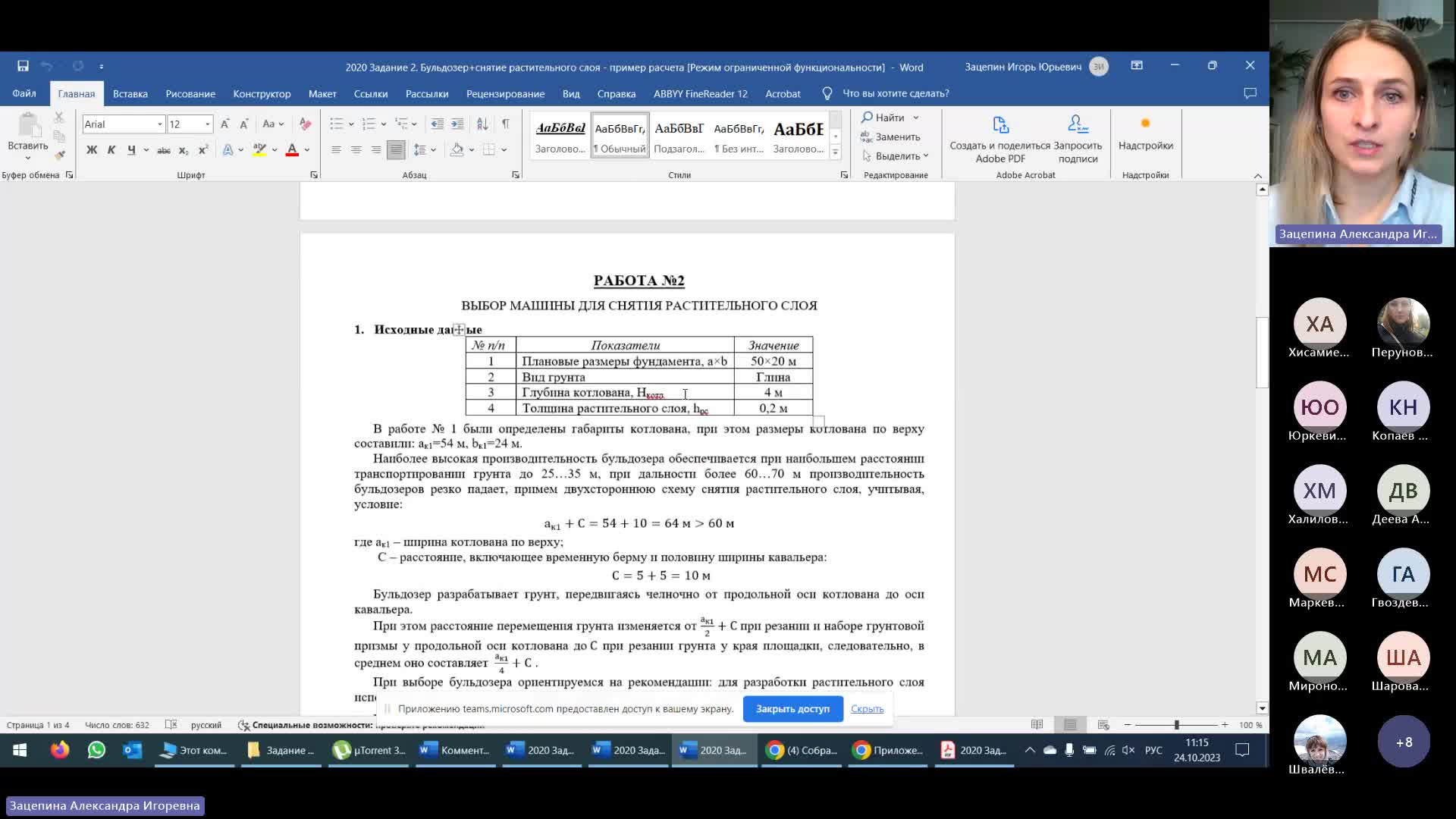1456x819 pixels.
Task: Open the comments speech-bubble icon
Action: (x=1250, y=93)
